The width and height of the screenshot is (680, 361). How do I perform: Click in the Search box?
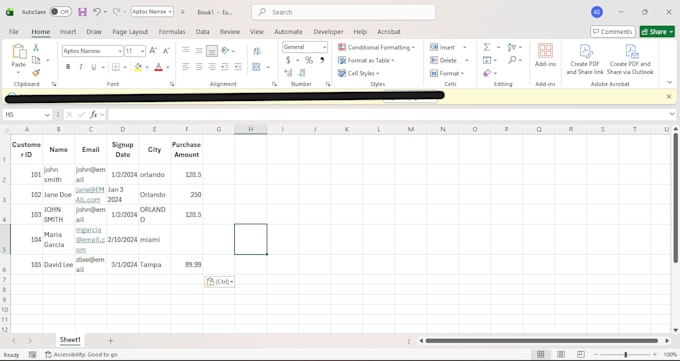pyautogui.click(x=343, y=12)
